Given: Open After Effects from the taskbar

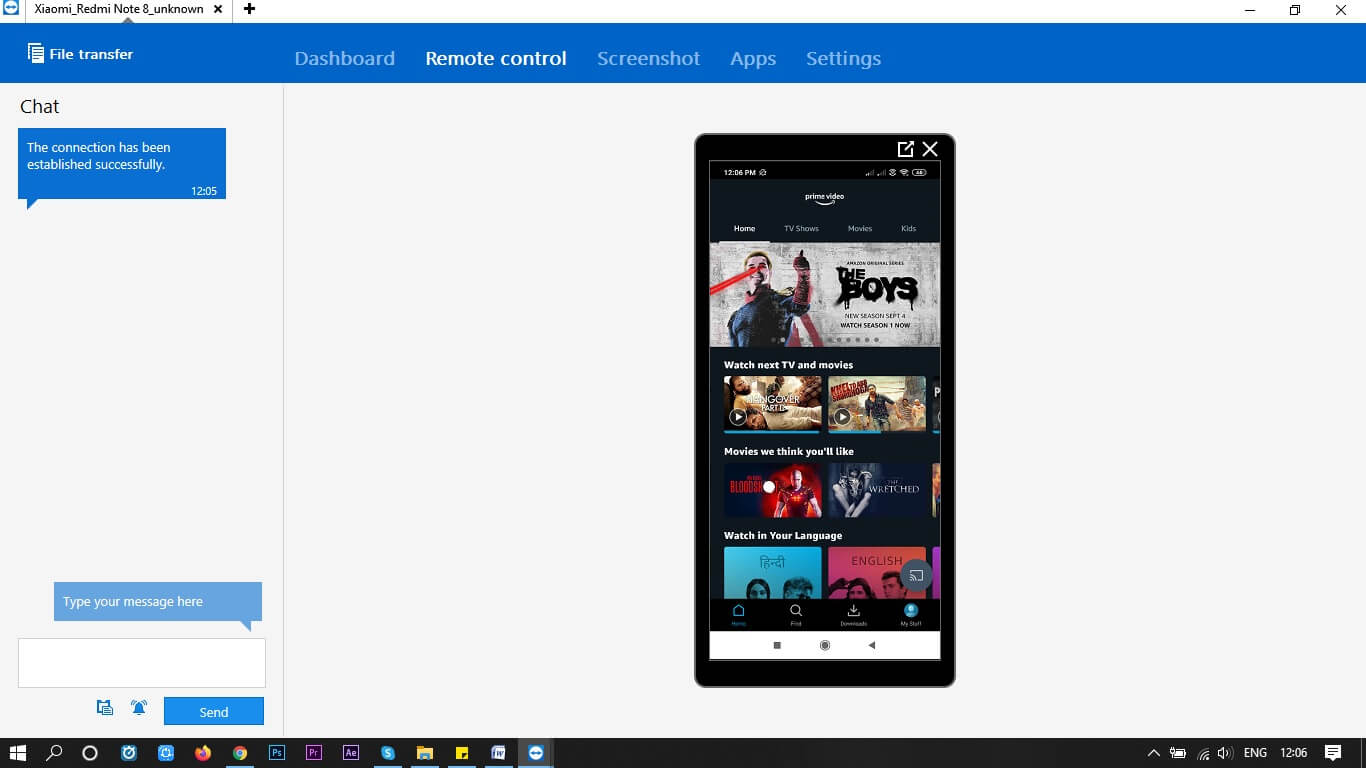Looking at the screenshot, I should (x=351, y=753).
